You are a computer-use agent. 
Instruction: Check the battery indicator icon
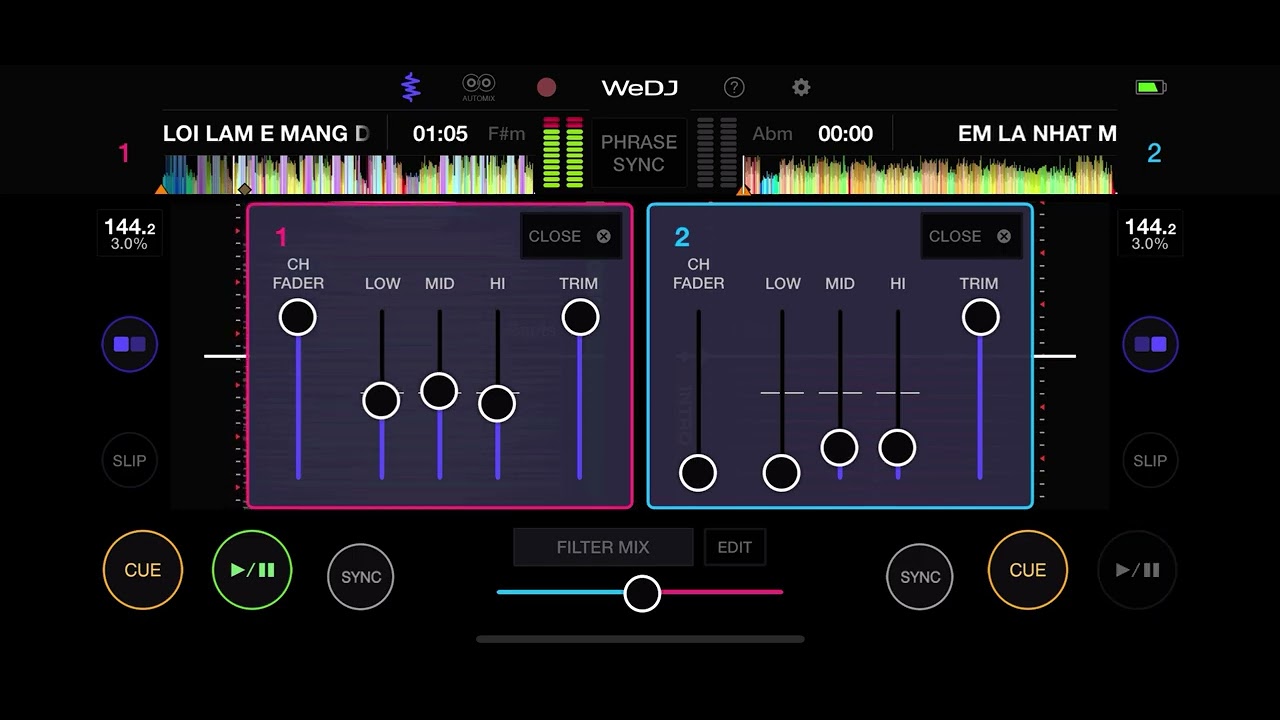pyautogui.click(x=1151, y=88)
